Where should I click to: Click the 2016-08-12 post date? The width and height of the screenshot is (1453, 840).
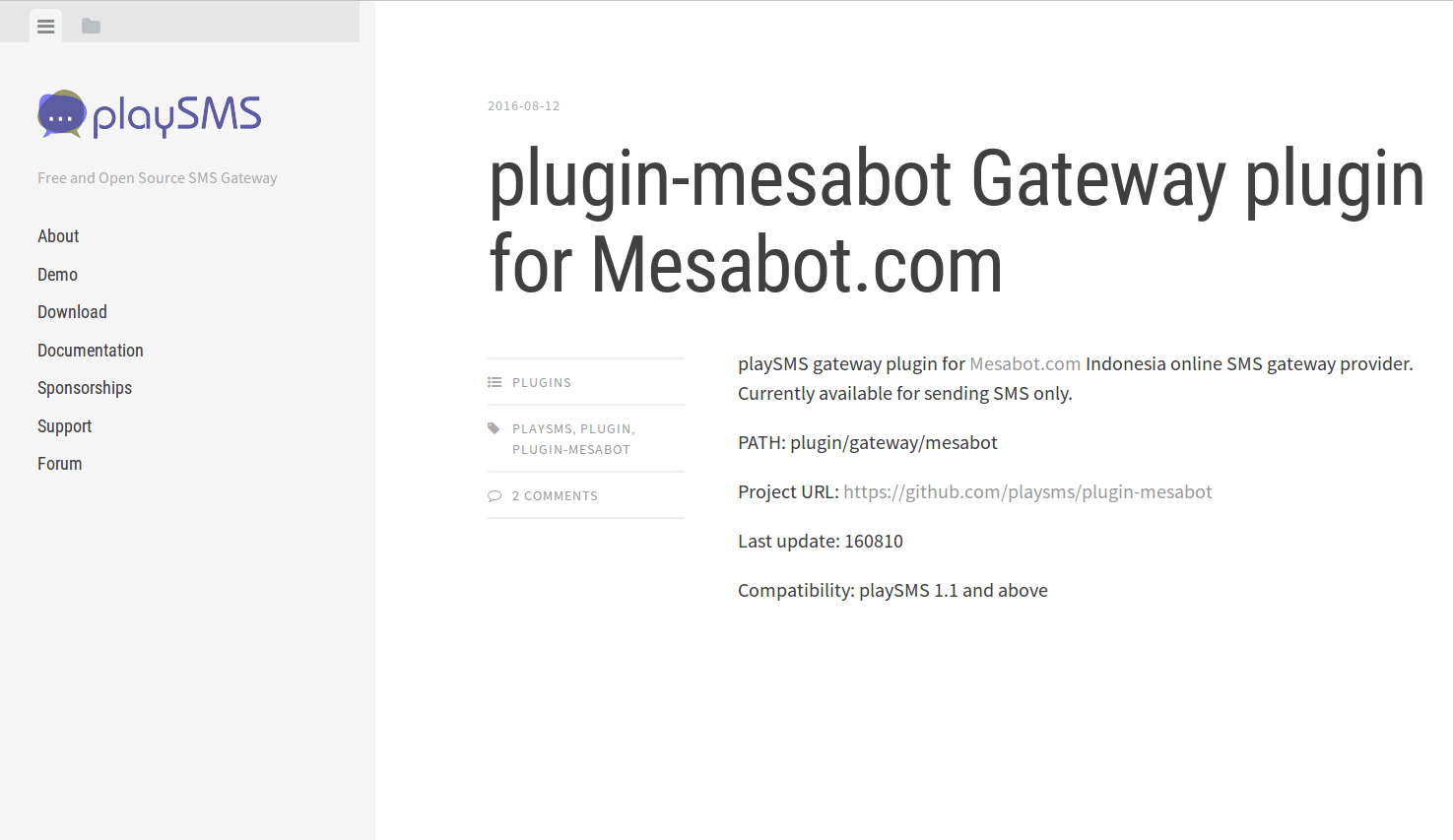523,106
